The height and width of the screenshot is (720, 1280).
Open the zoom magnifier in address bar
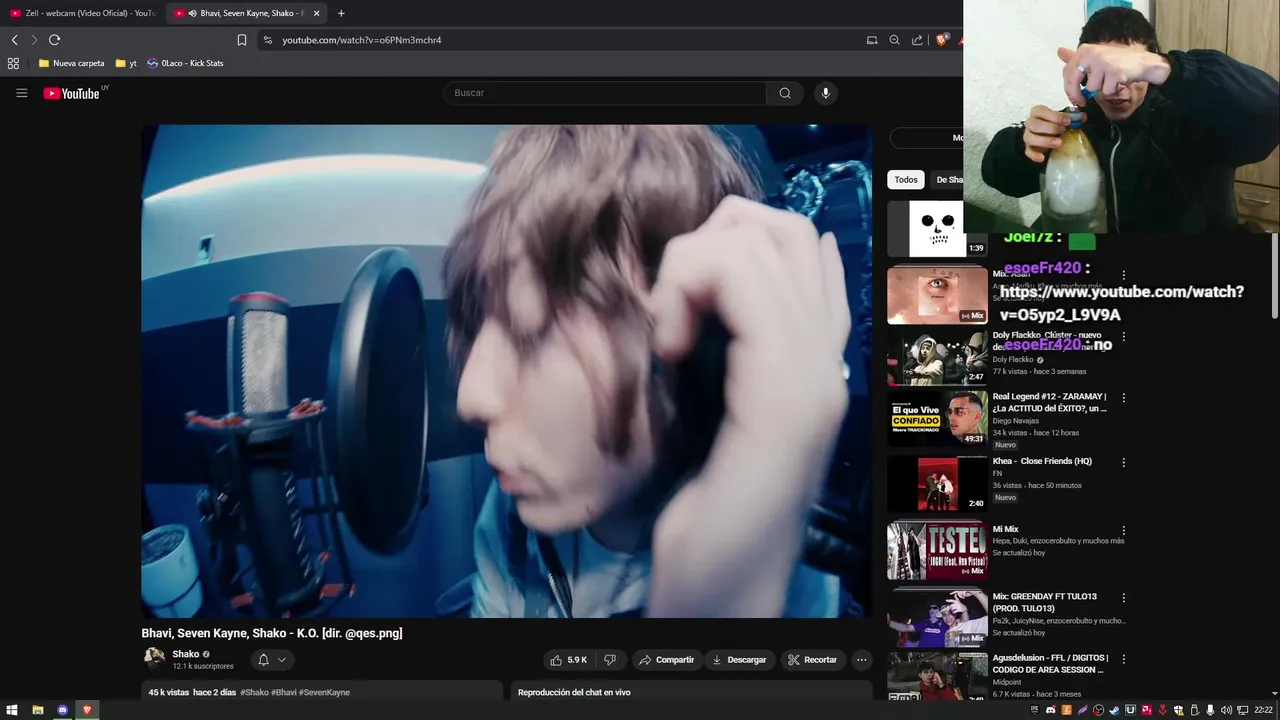[x=894, y=40]
